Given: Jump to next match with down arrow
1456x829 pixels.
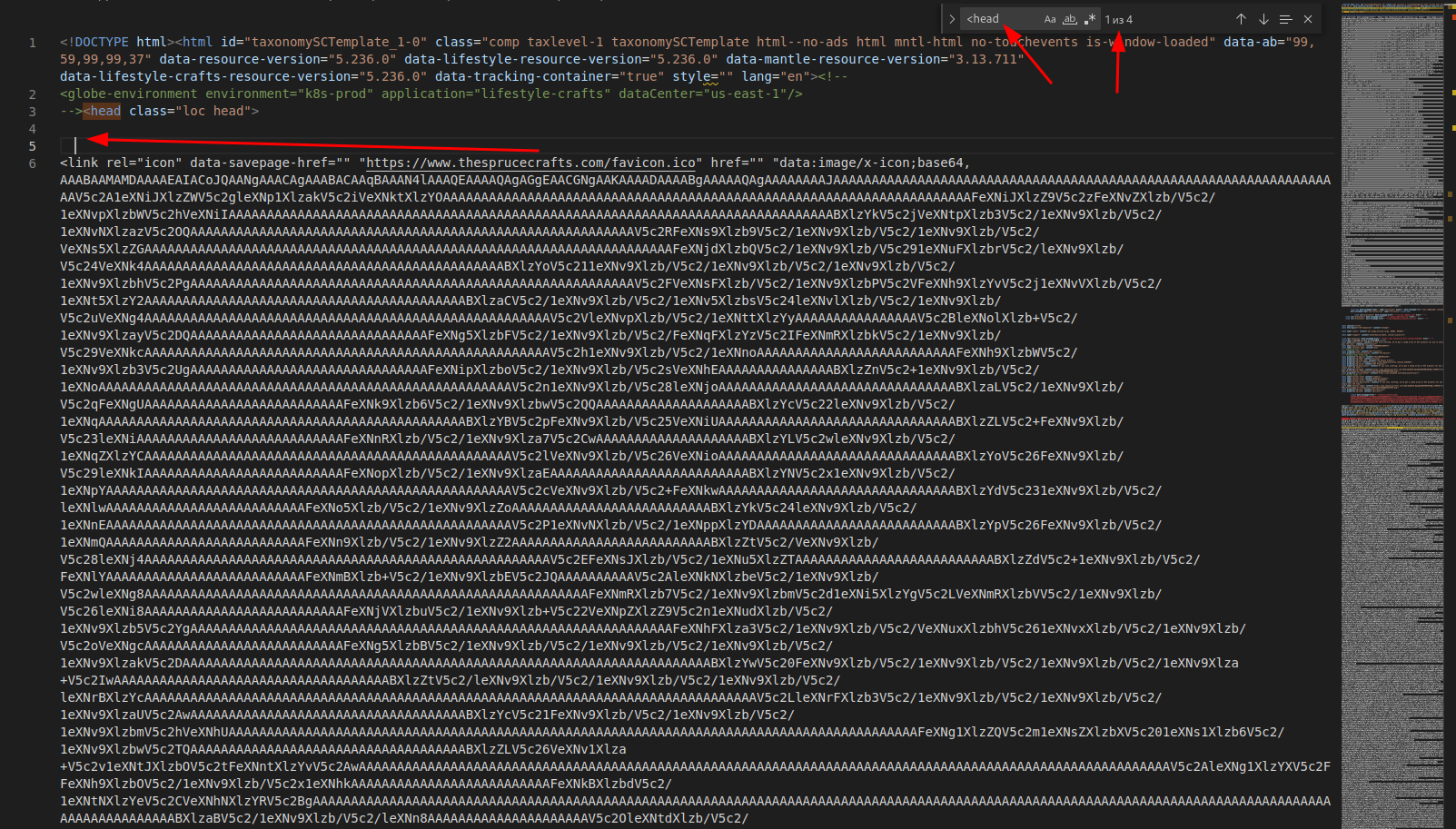Looking at the screenshot, I should click(x=1263, y=19).
